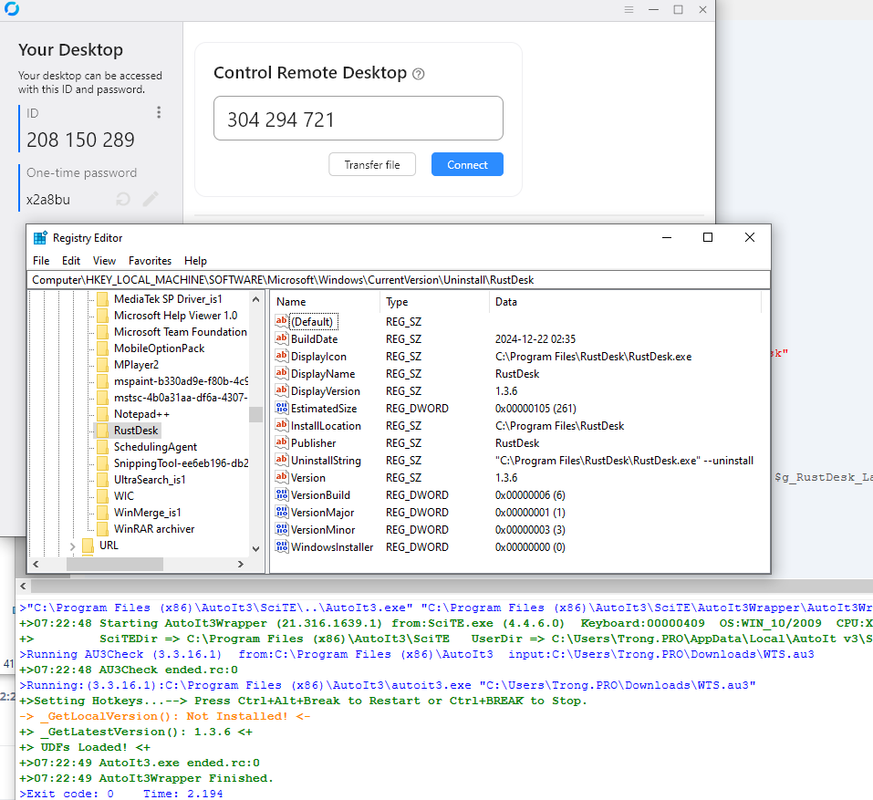Click the data value 2024-12-22 02:35
This screenshot has height=800, width=873.
click(535, 339)
